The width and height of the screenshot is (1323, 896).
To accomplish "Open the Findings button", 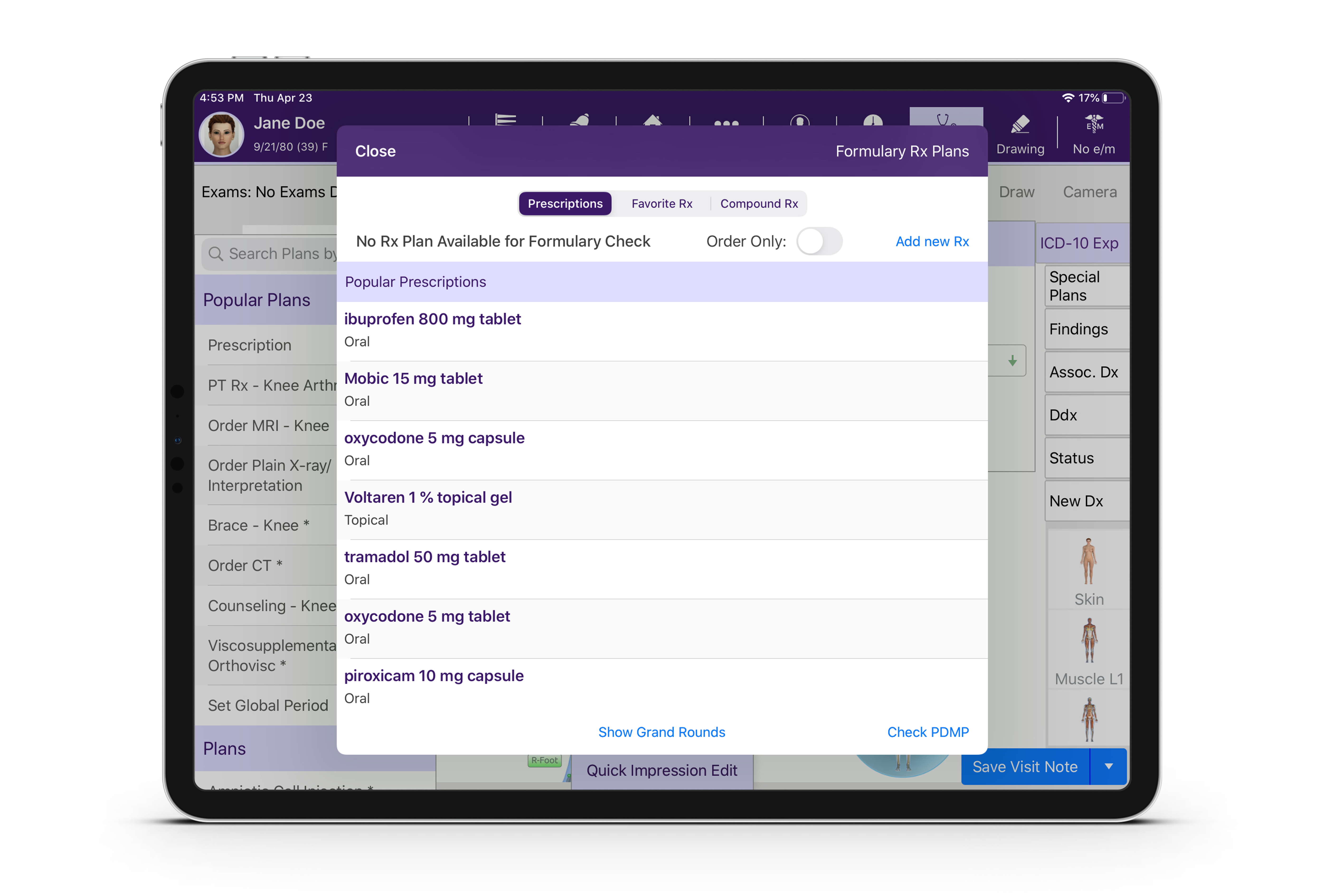I will pyautogui.click(x=1087, y=329).
